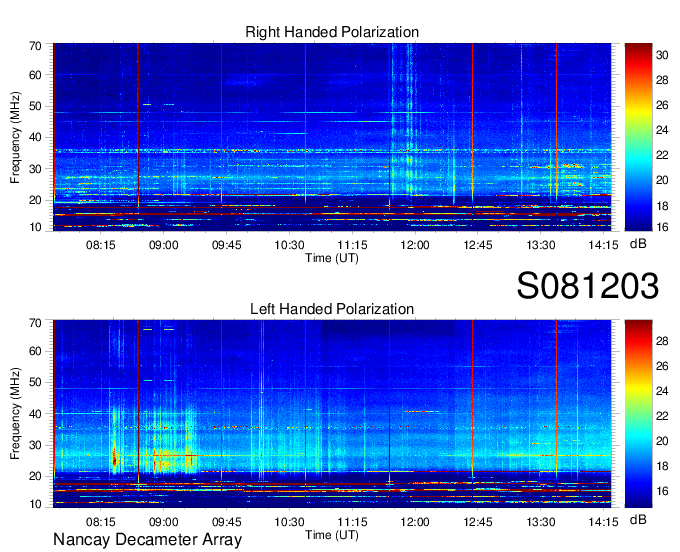Click the 22 dB tick on bottom colorbar

click(x=662, y=416)
